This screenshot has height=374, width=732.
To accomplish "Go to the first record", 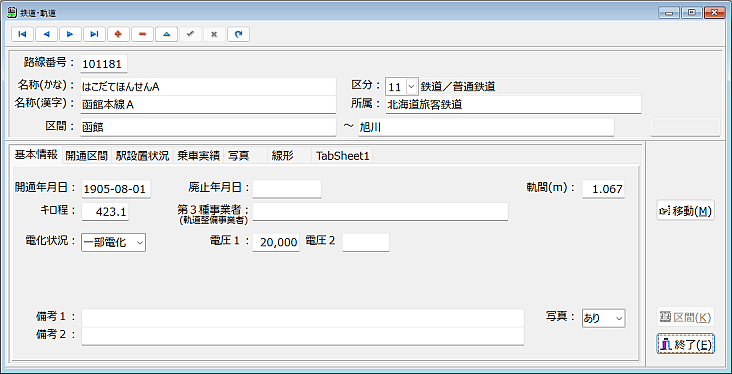I will click(x=21, y=34).
